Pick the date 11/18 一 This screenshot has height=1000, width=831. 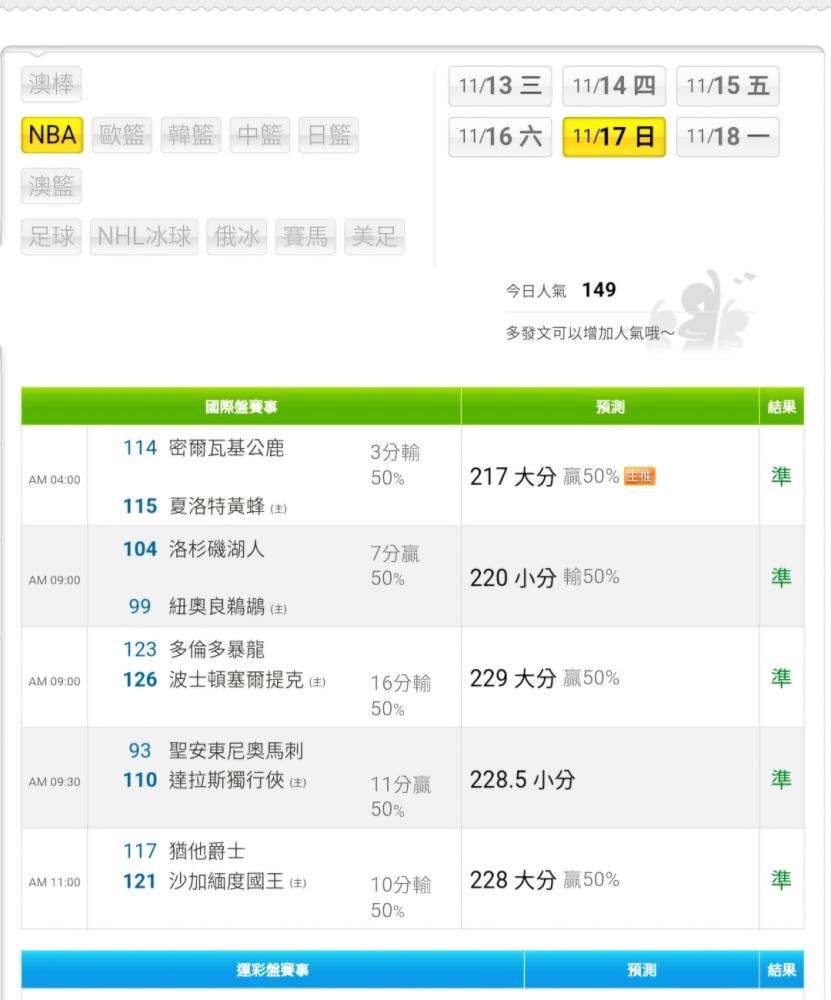[x=728, y=136]
